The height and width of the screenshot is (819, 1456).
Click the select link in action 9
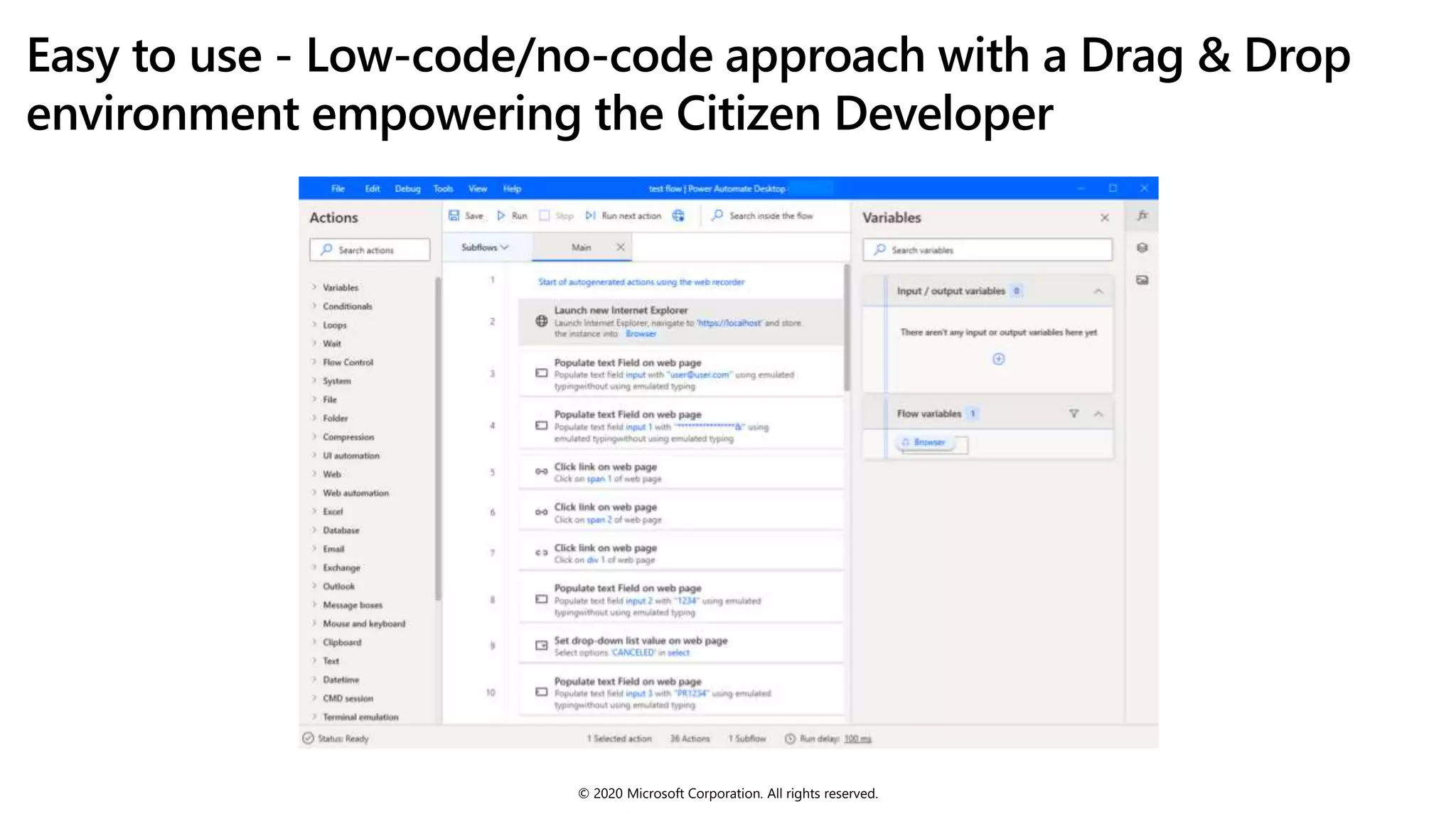click(678, 653)
